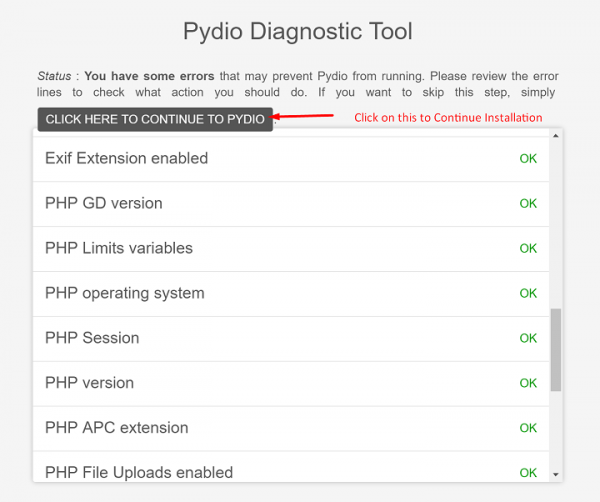The width and height of the screenshot is (600, 502).
Task: Click the scrollbar down arrow
Action: point(556,474)
